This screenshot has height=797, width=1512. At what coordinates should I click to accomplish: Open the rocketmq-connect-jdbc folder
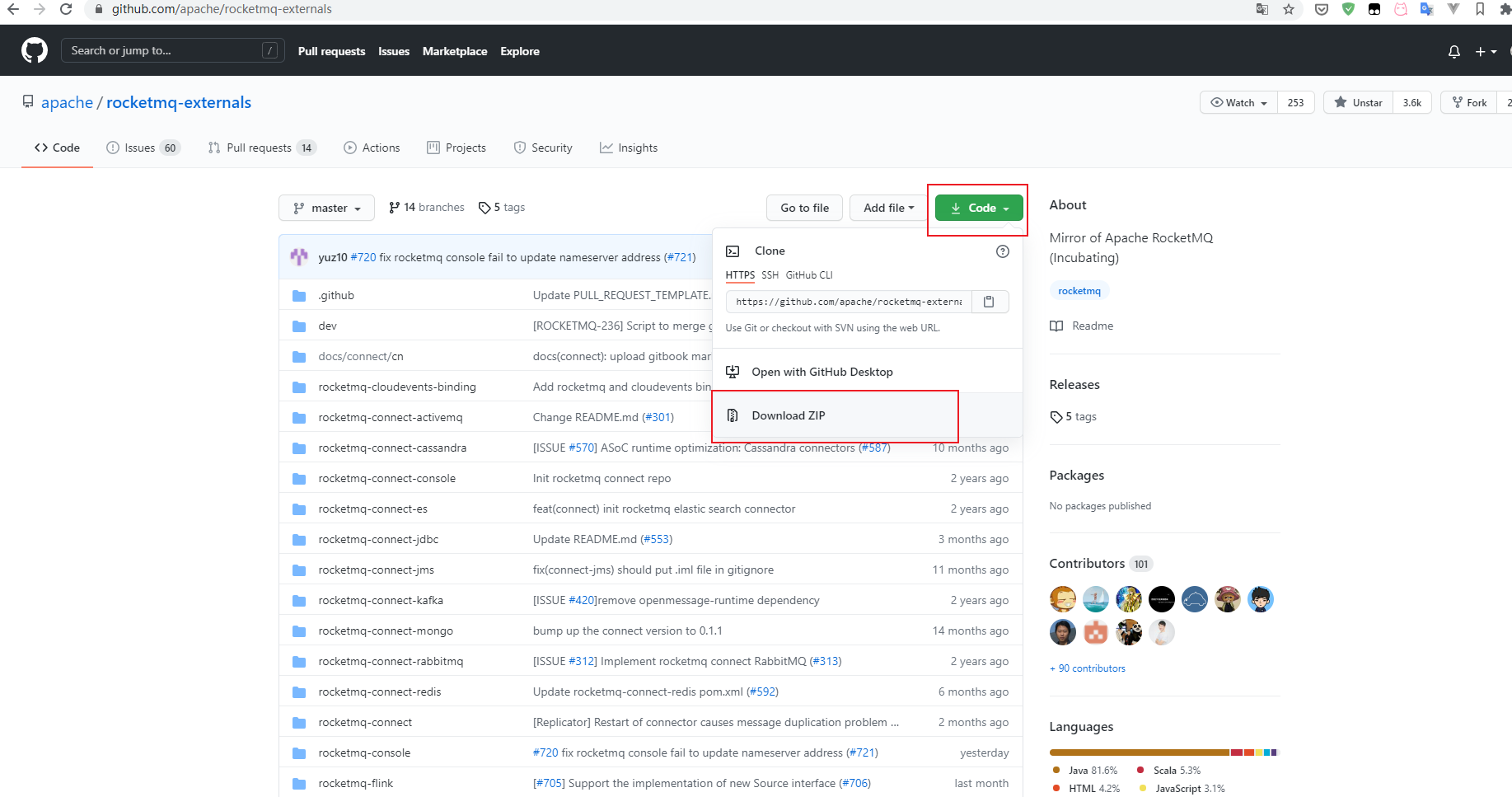(x=378, y=539)
